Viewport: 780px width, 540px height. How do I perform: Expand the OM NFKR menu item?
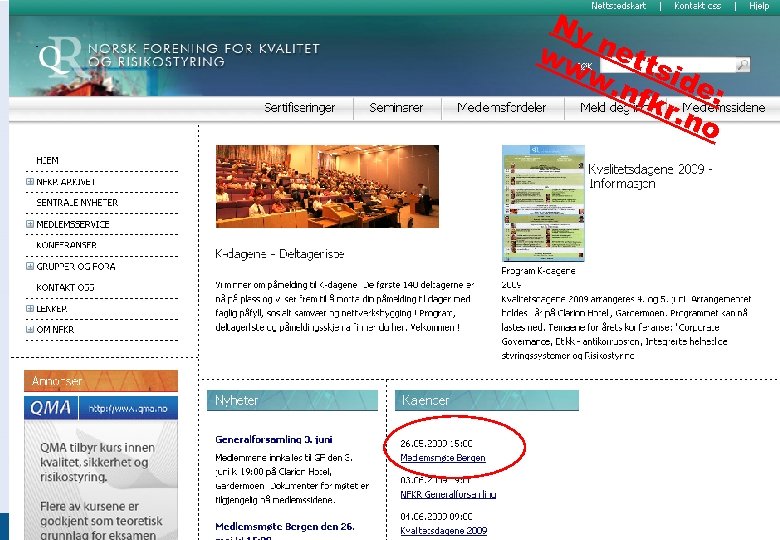[x=30, y=329]
